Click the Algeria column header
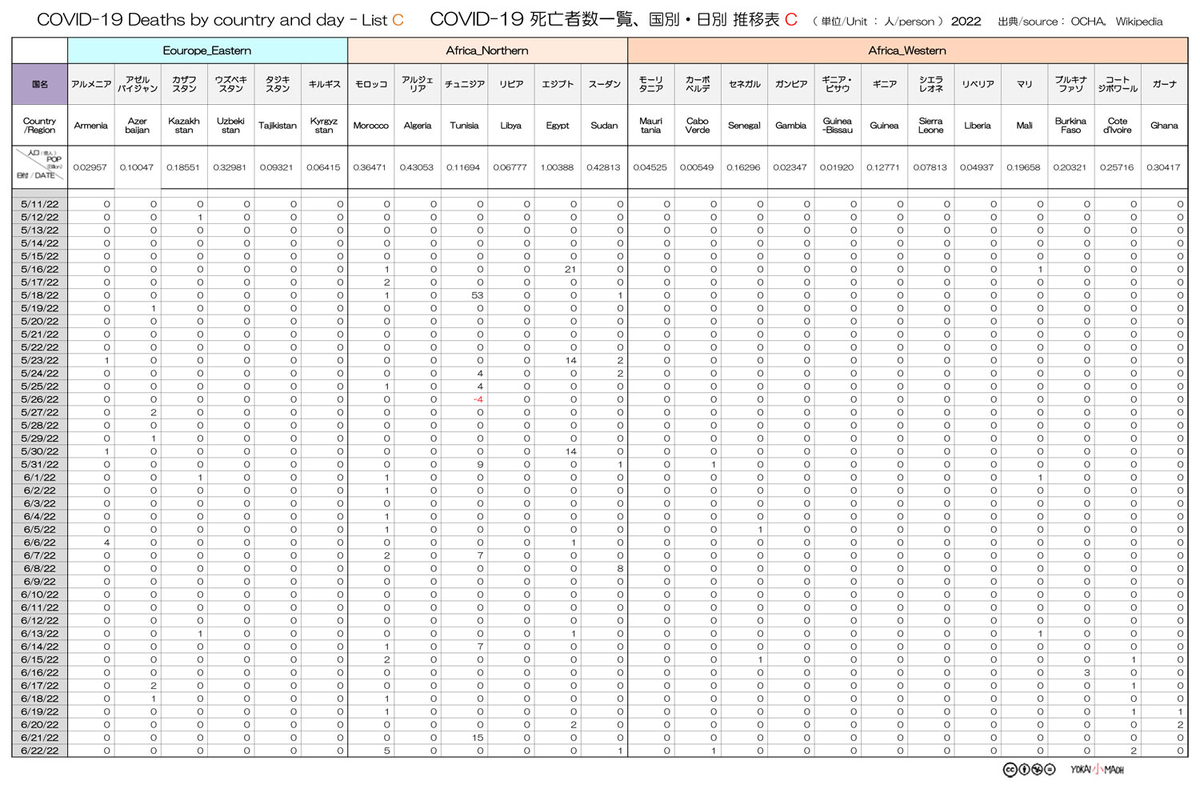The image size is (1200, 785). coord(417,126)
